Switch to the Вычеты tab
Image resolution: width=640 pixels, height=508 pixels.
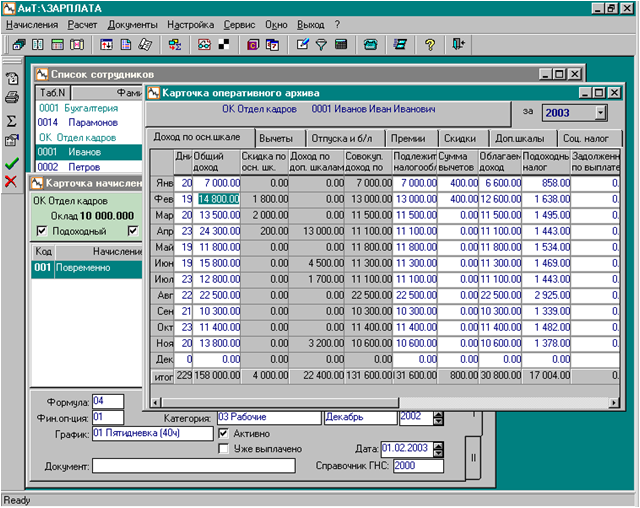point(277,138)
